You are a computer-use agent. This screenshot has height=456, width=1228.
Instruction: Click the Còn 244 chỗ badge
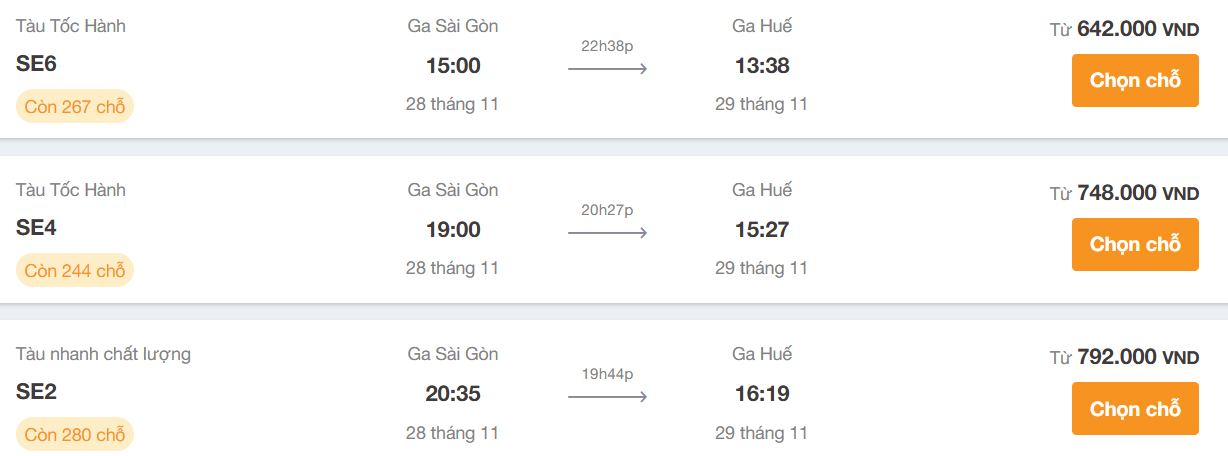point(75,270)
